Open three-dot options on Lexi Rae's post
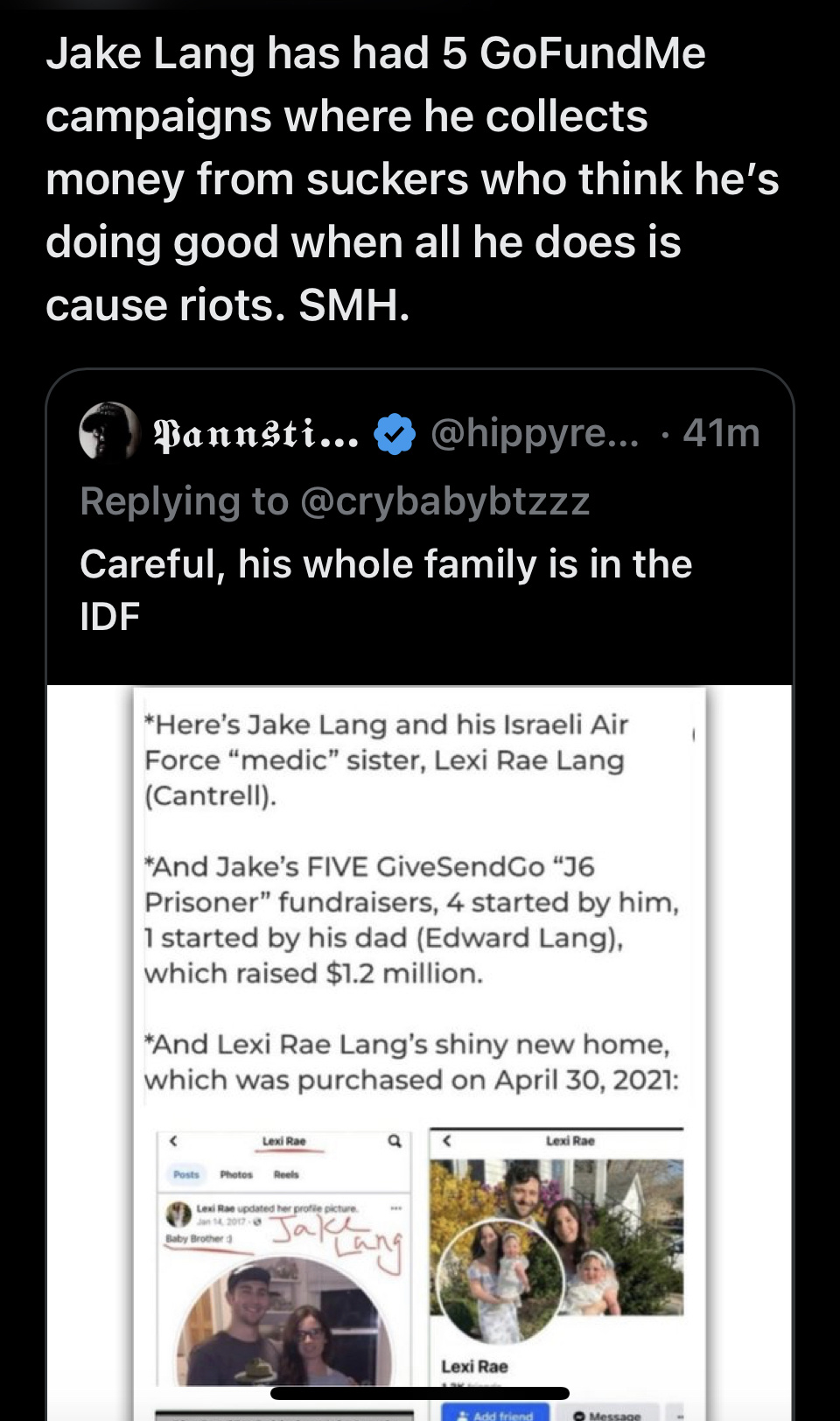The width and height of the screenshot is (840, 1421). 396,1208
